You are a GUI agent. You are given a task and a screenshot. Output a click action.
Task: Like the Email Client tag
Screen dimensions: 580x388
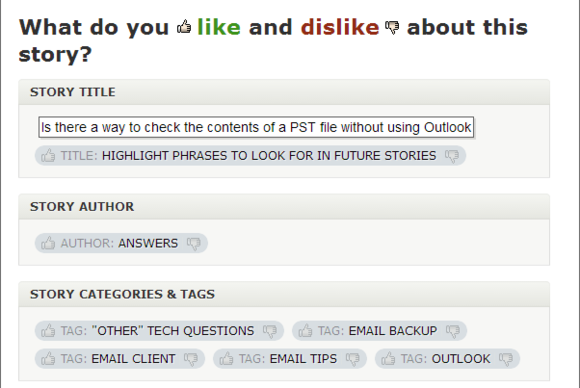(x=48, y=359)
